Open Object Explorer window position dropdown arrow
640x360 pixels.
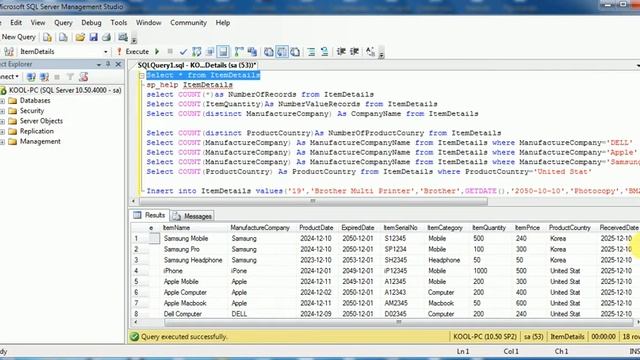(x=99, y=64)
